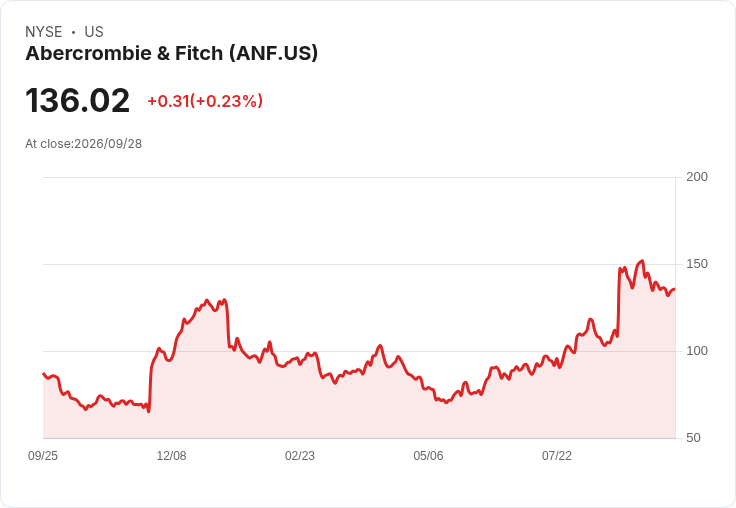This screenshot has height=508, width=736.
Task: Click the 02/23 x-axis date label
Action: pos(300,455)
